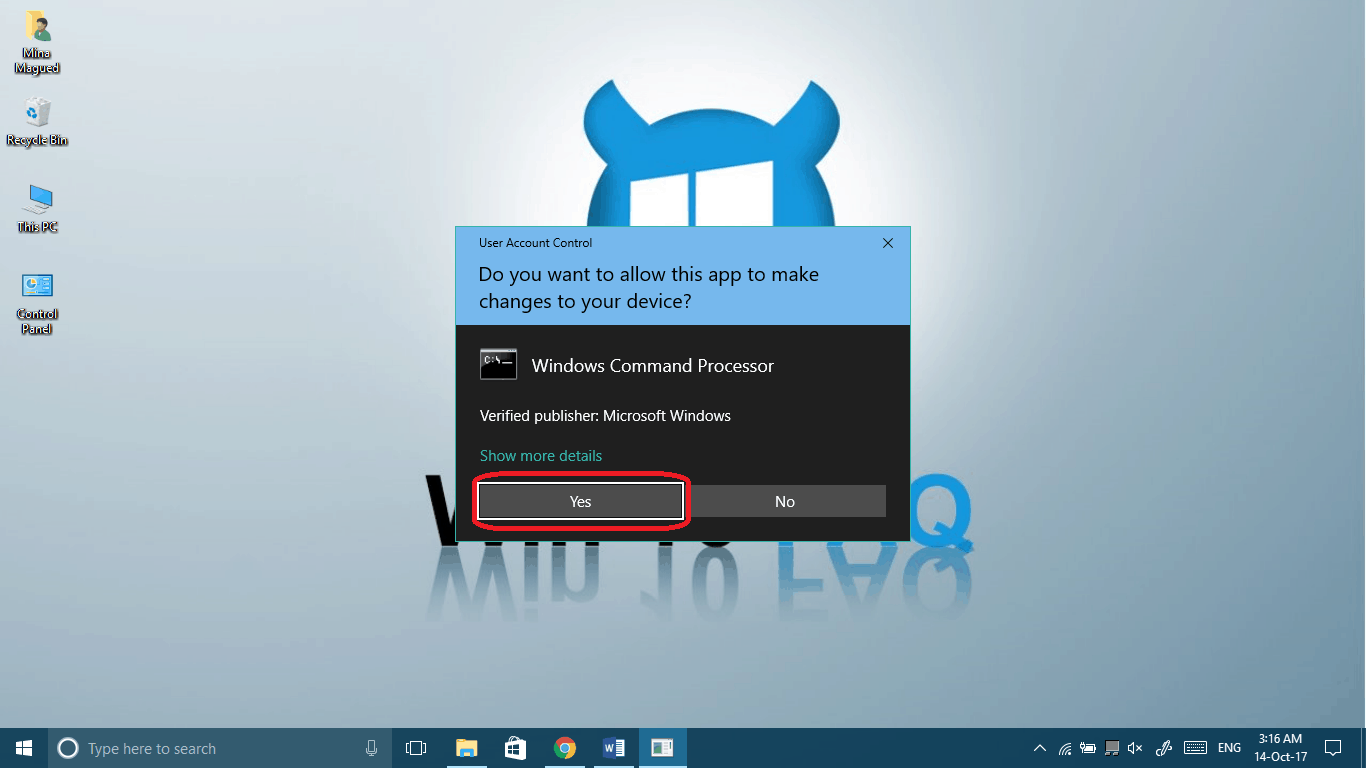This screenshot has height=768, width=1366.
Task: Open the Action Center notifications icon
Action: 1333,748
